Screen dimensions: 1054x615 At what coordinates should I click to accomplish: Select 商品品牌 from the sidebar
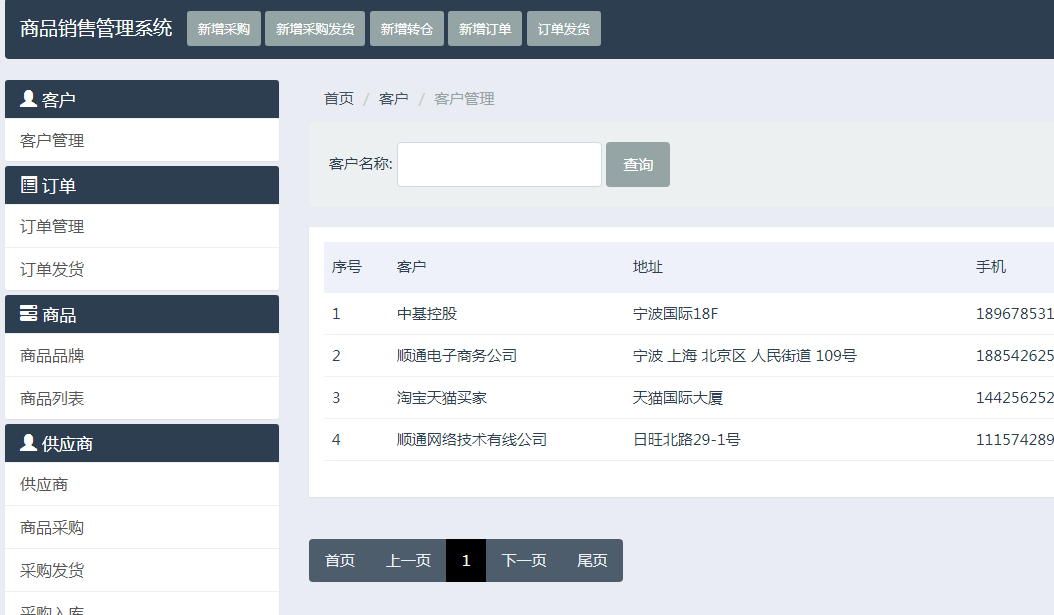coord(52,356)
